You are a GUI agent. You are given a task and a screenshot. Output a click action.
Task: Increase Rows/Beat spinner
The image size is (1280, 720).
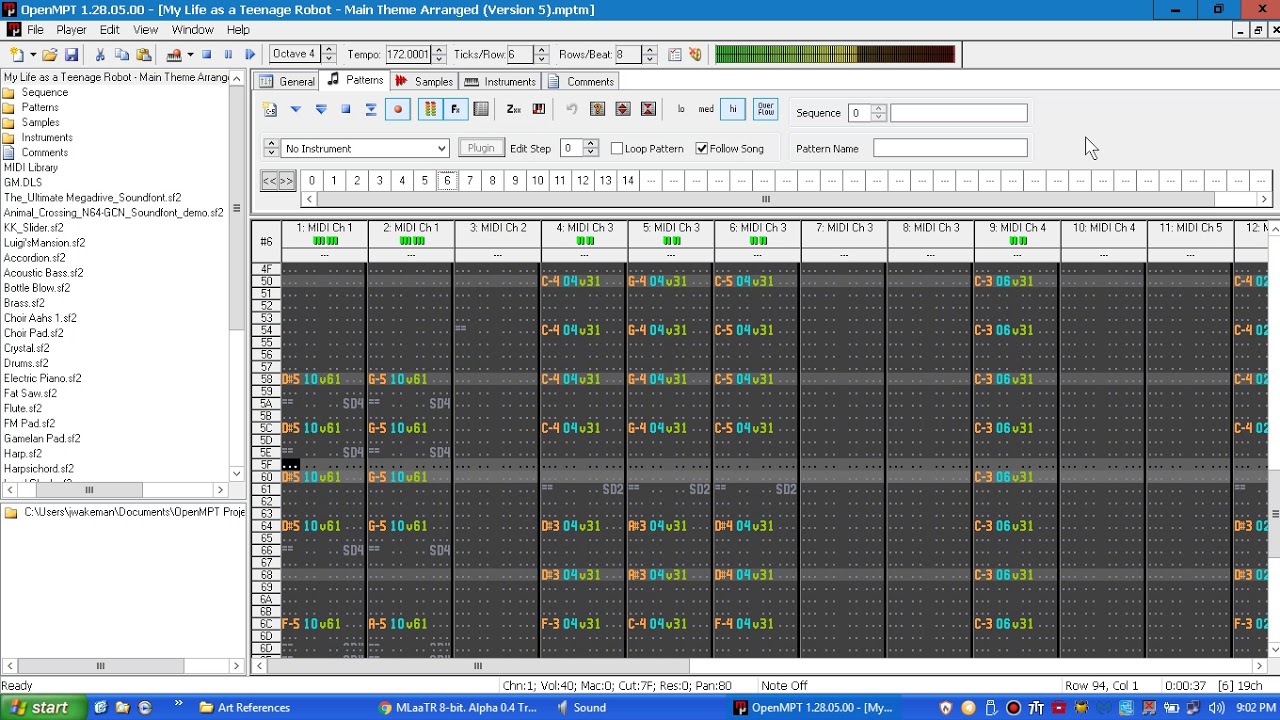point(650,50)
